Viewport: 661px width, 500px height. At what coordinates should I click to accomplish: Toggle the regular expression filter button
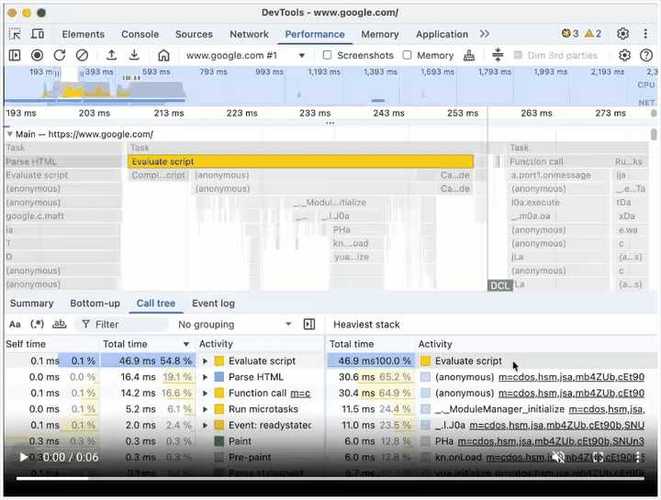pos(37,324)
